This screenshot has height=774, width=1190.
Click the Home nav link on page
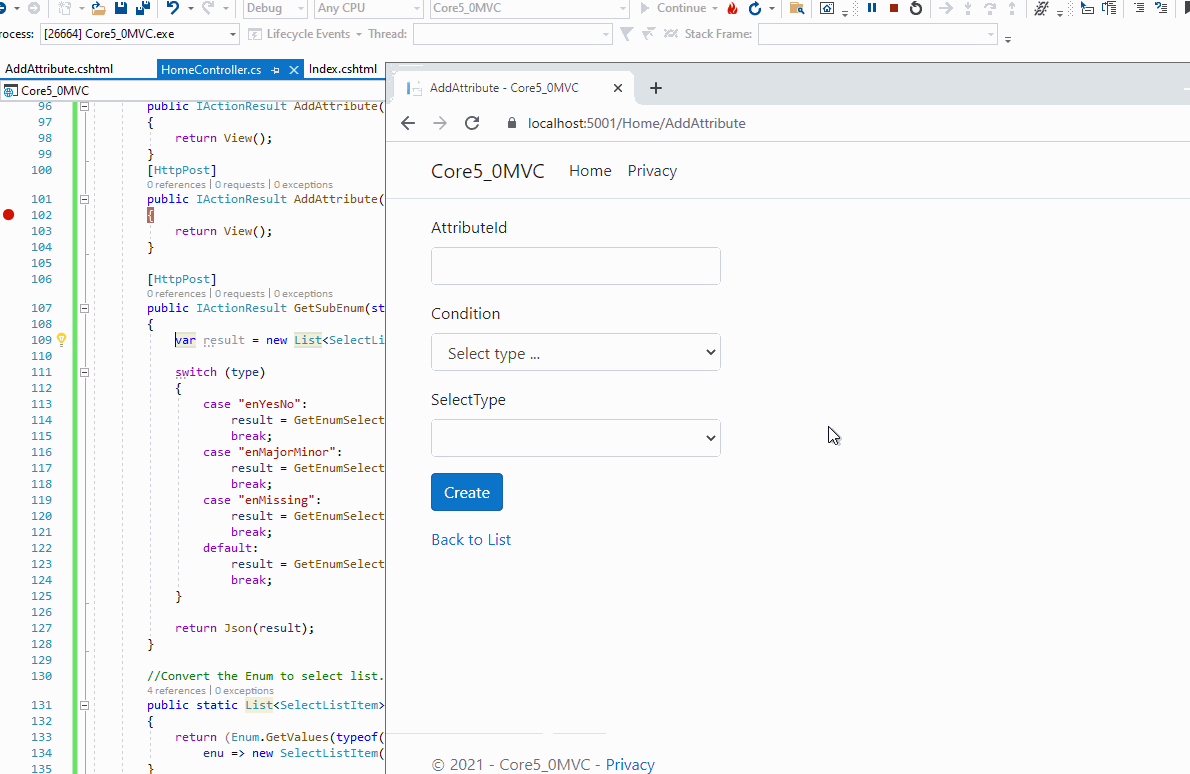coord(590,171)
